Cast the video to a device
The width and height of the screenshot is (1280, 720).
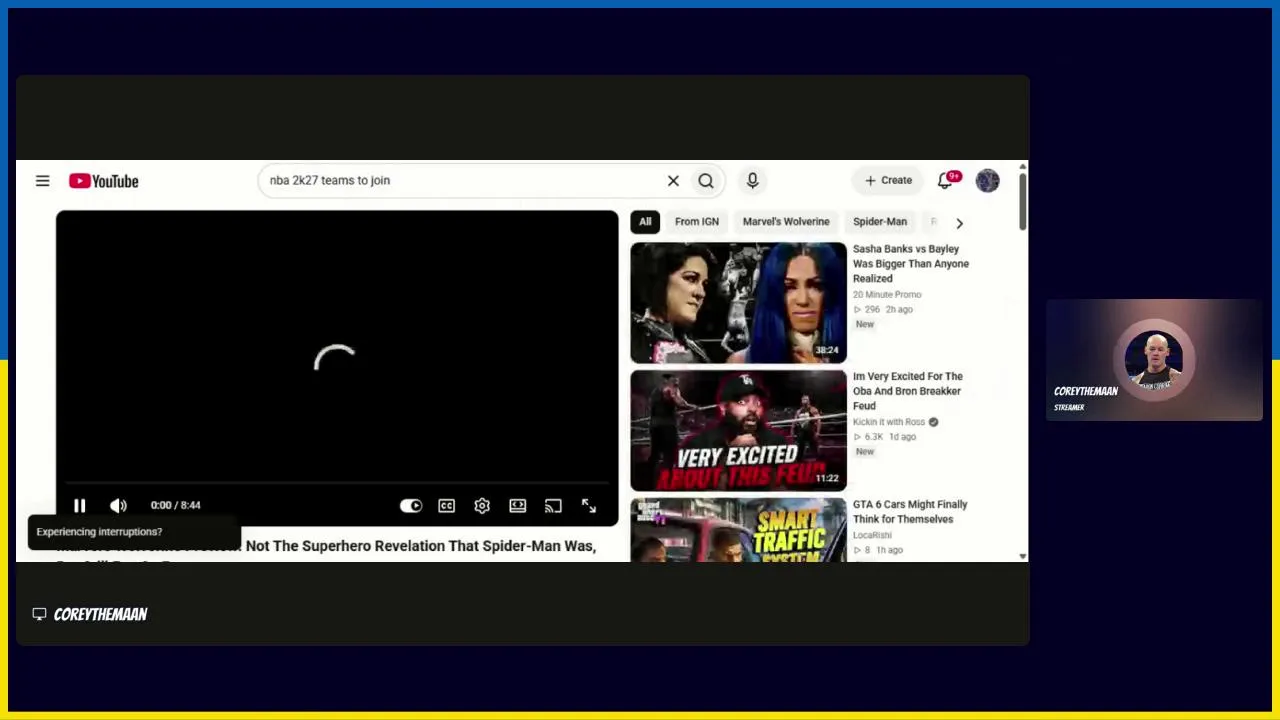click(553, 505)
